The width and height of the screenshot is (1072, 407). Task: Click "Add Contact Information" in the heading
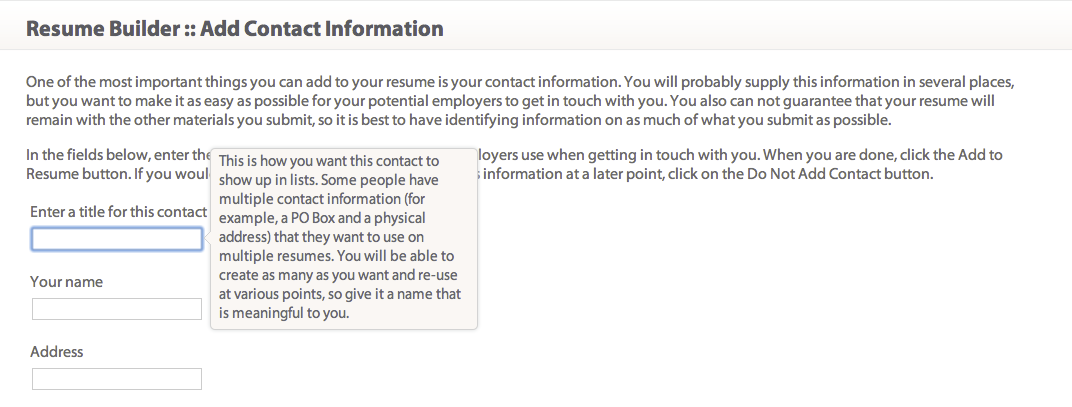(321, 29)
